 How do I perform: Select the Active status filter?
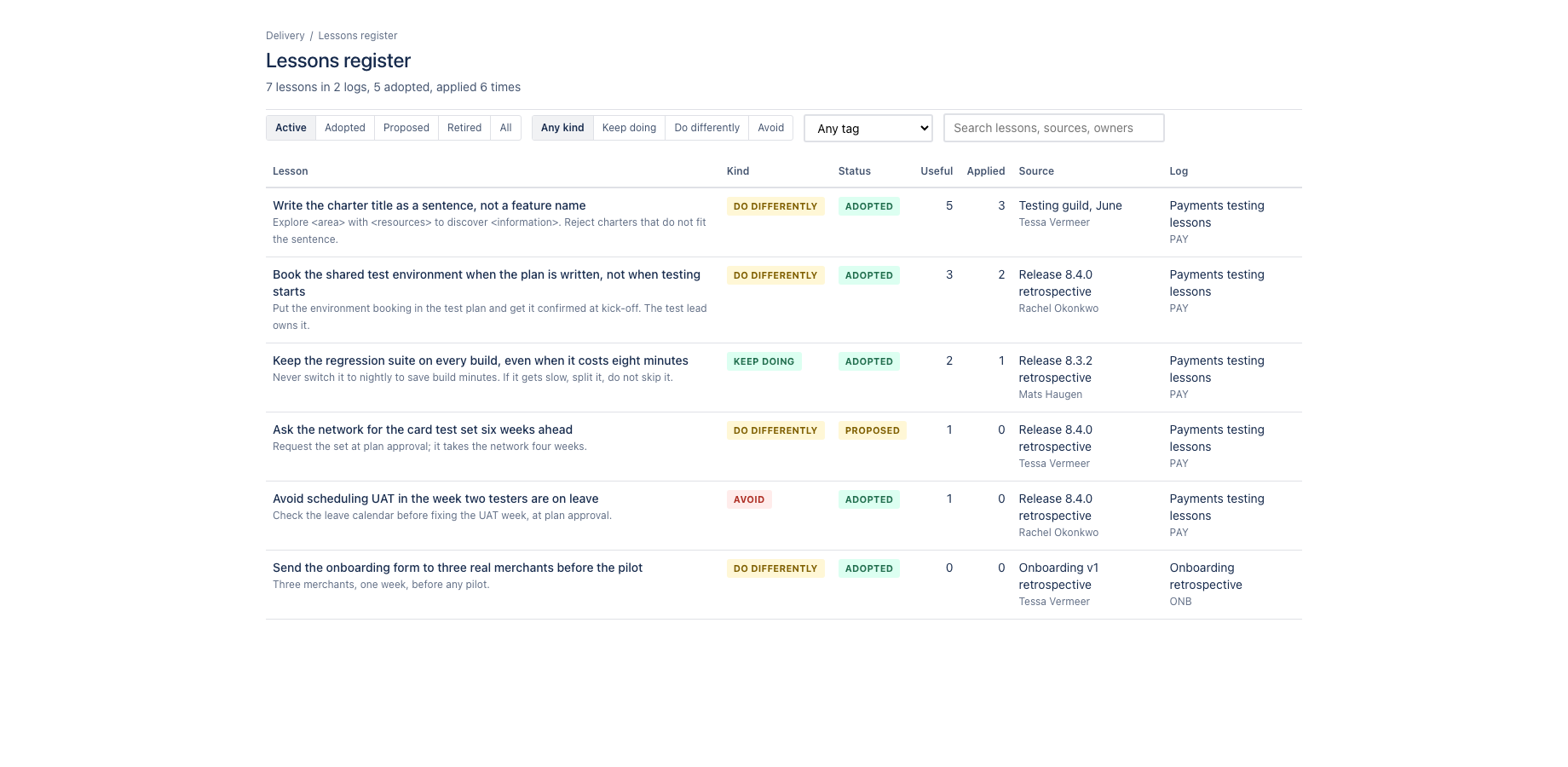click(x=291, y=128)
